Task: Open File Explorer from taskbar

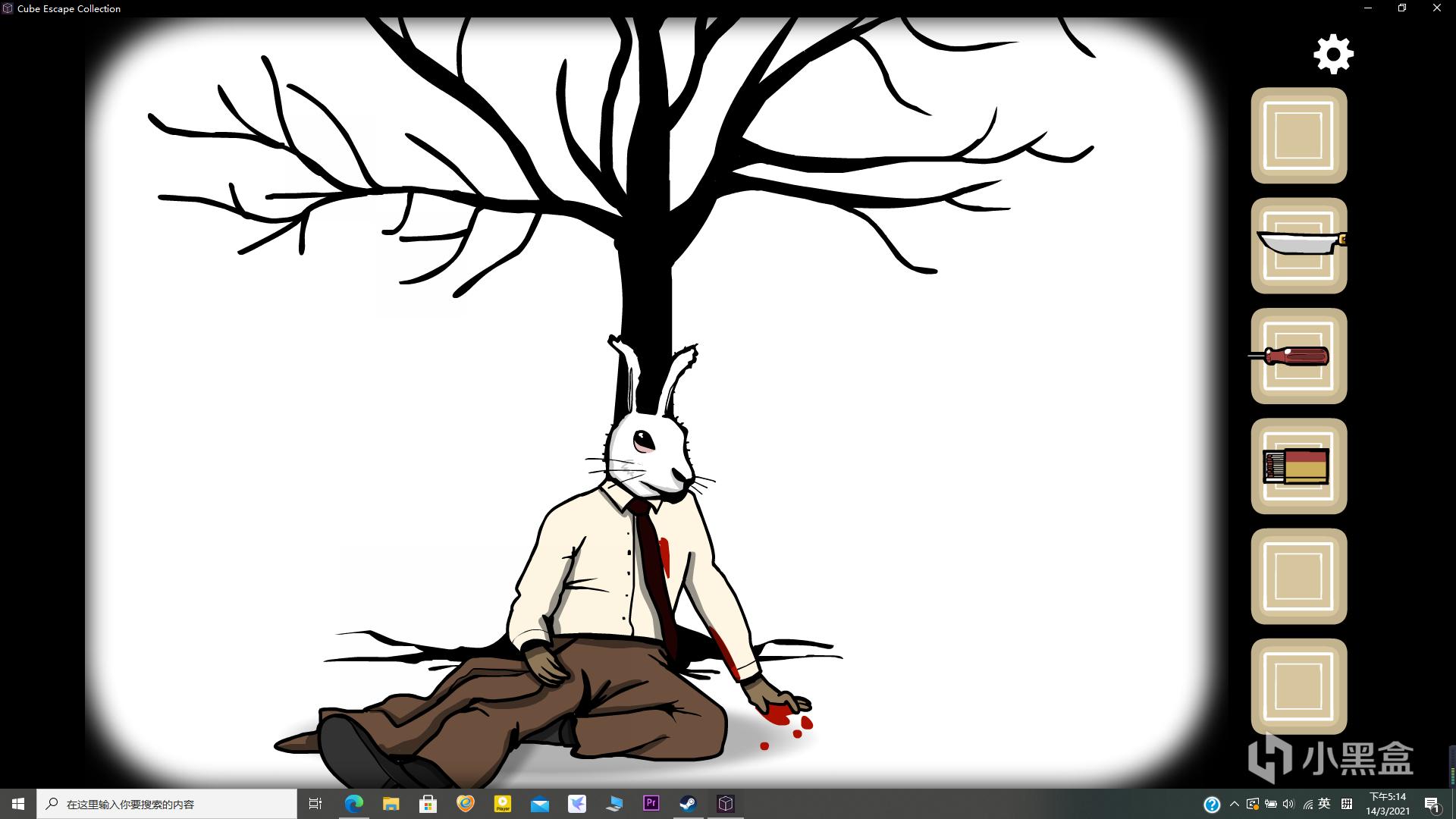Action: (x=391, y=804)
